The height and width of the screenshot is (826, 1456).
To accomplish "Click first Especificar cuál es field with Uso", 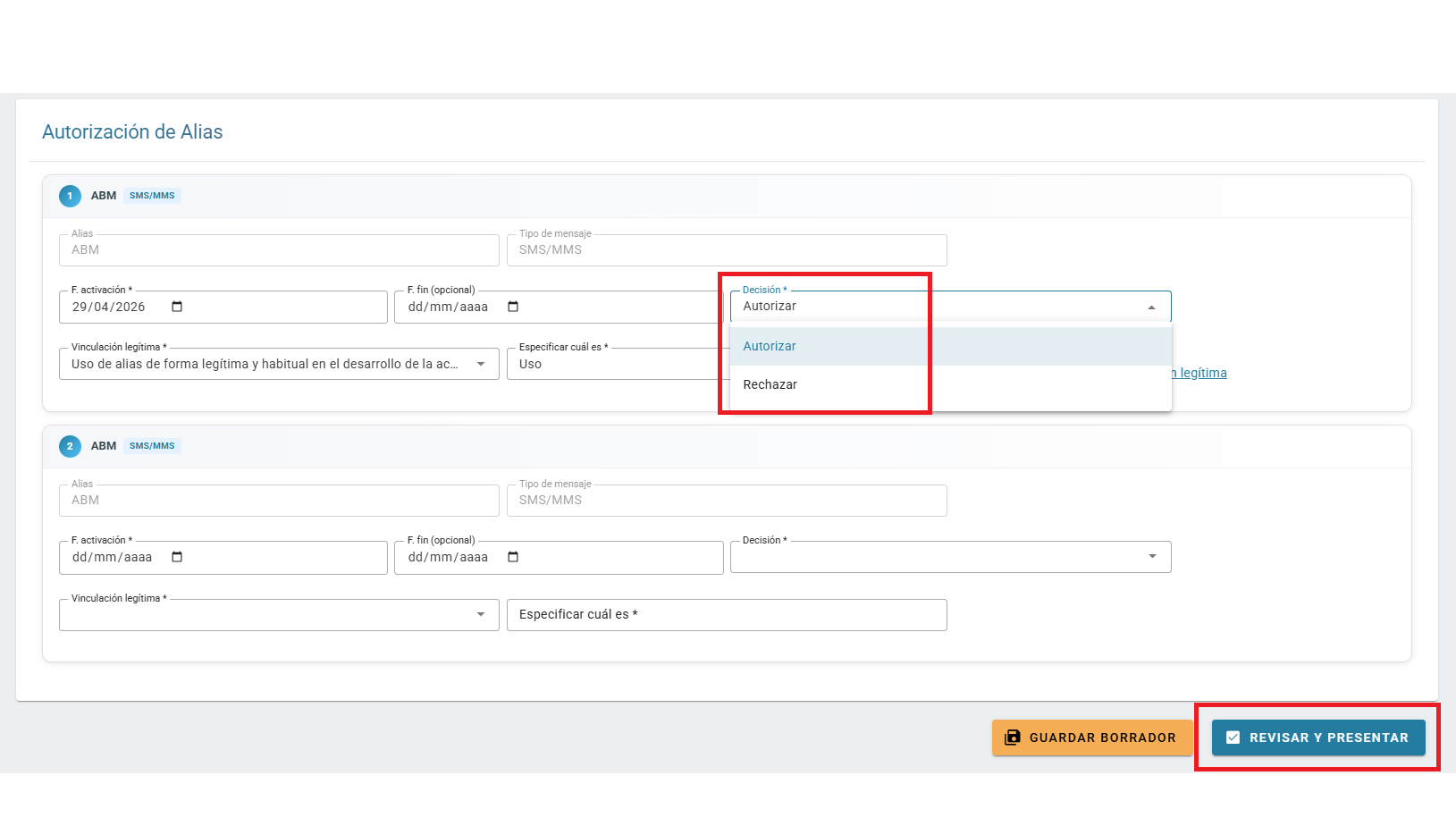I will tap(617, 364).
